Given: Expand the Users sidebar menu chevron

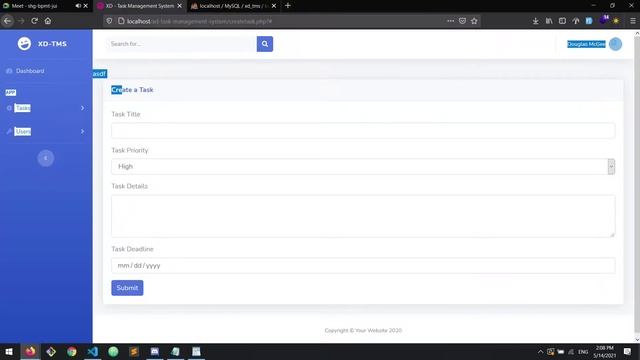Looking at the screenshot, I should coord(82,131).
